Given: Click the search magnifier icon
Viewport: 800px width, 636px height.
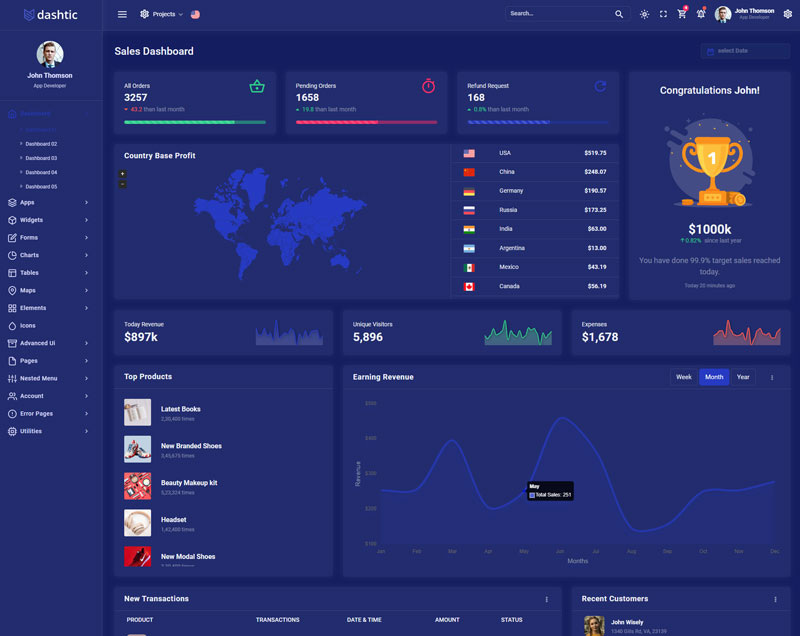Looking at the screenshot, I should pyautogui.click(x=619, y=14).
